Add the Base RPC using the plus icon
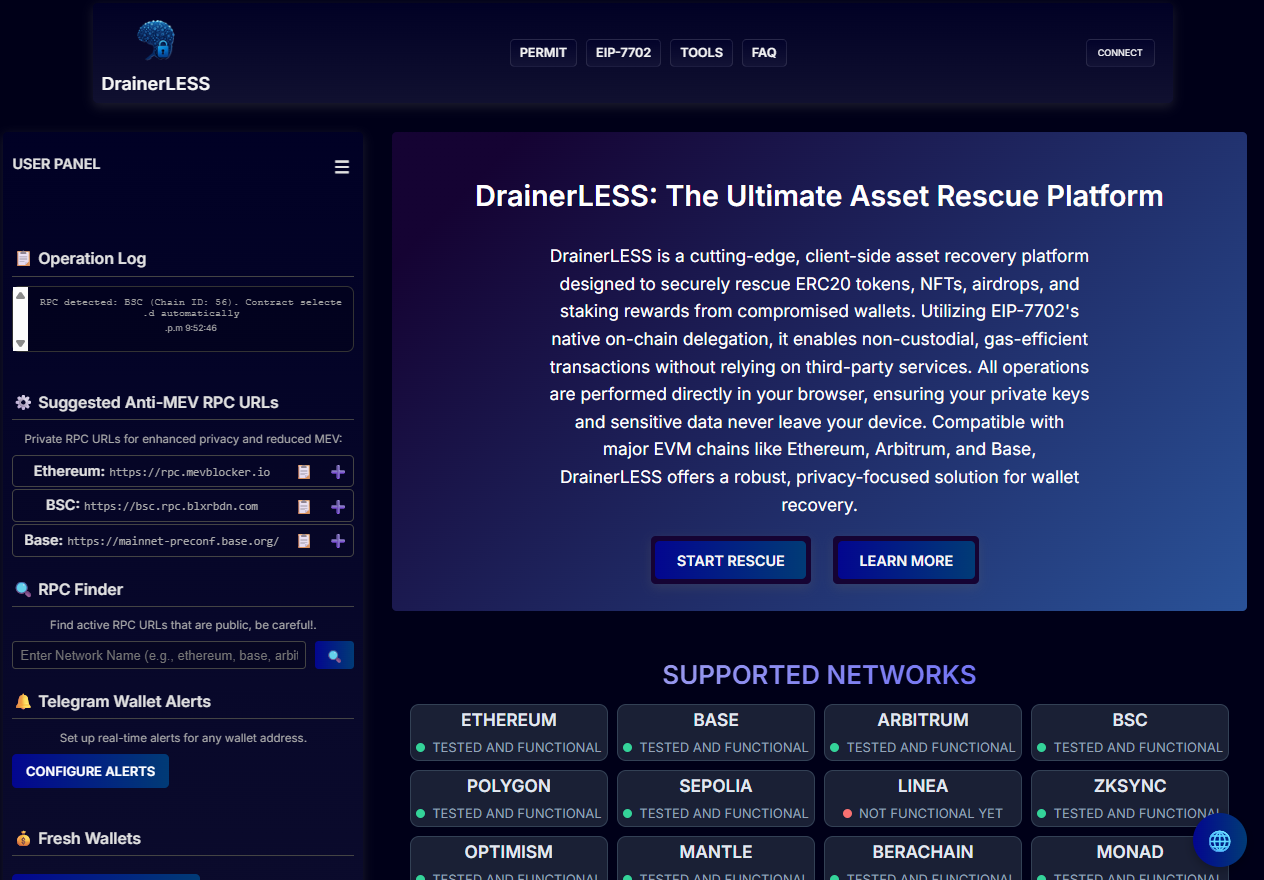1264x880 pixels. click(337, 540)
